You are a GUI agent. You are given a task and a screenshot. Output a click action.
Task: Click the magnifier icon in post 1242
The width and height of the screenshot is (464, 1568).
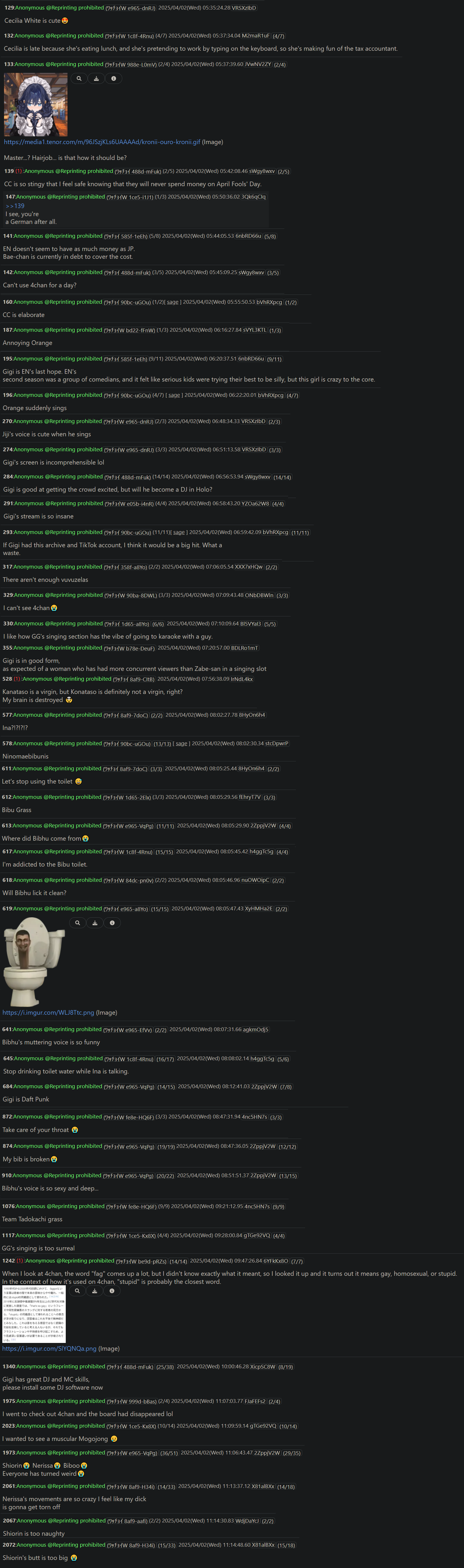(x=77, y=1290)
